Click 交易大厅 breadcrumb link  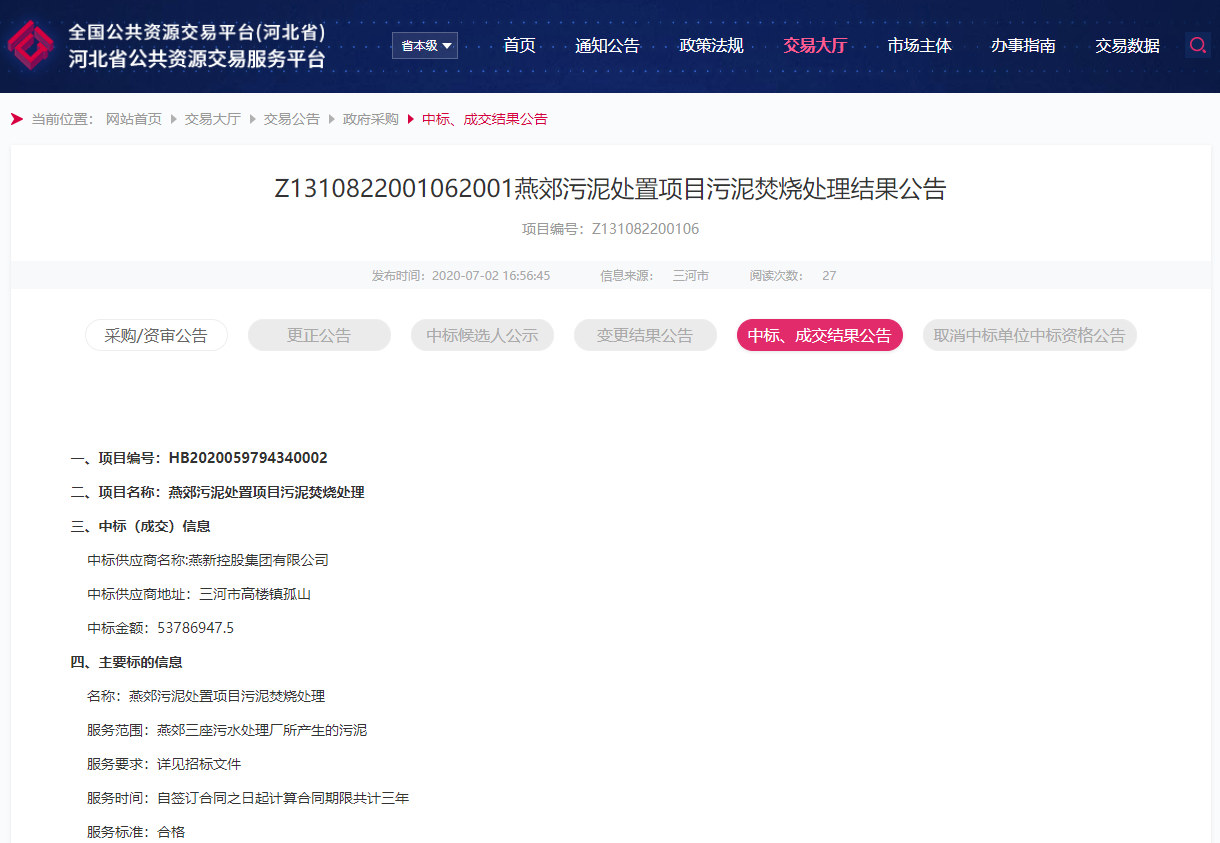213,119
